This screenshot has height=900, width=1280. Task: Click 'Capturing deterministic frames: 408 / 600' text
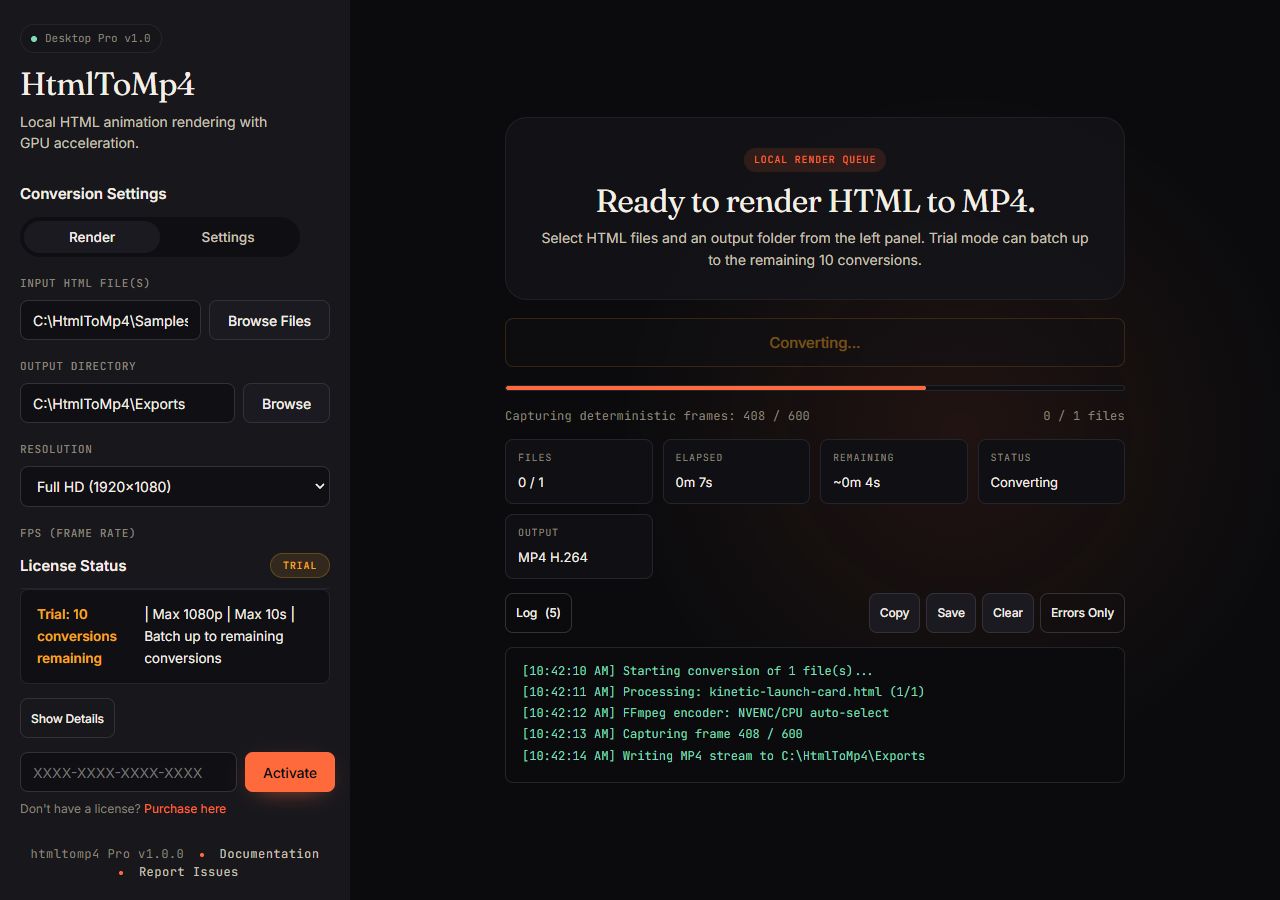tap(657, 416)
